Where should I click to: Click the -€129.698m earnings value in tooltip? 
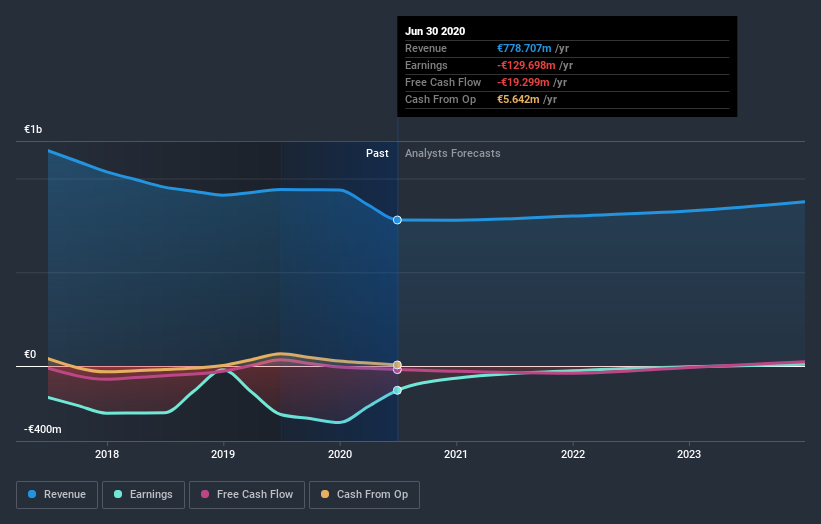(x=526, y=65)
